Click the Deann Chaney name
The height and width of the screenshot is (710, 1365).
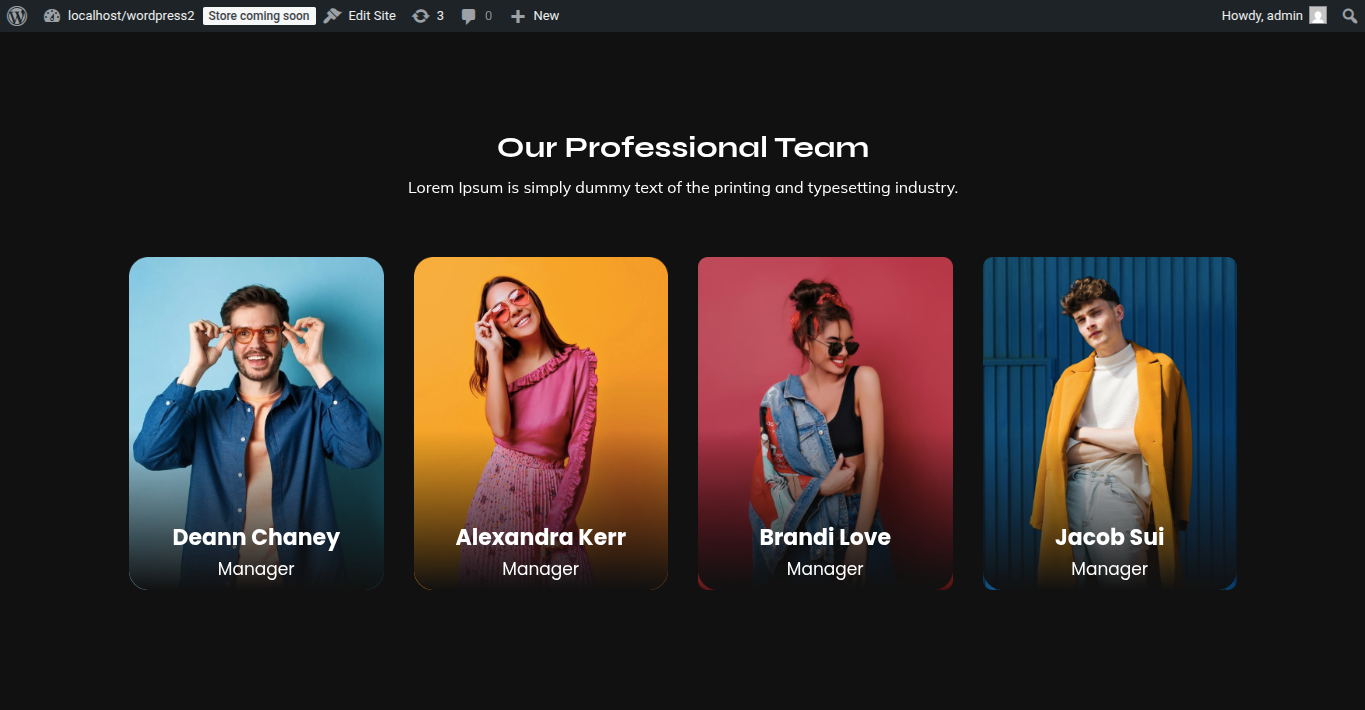click(x=256, y=537)
